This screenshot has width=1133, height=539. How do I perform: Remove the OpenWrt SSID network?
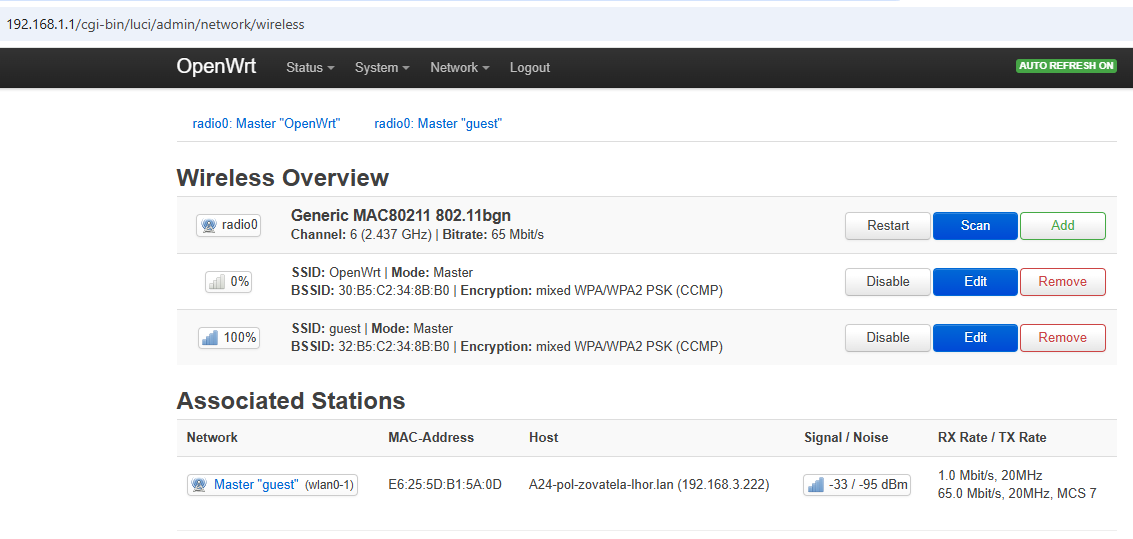tap(1063, 282)
